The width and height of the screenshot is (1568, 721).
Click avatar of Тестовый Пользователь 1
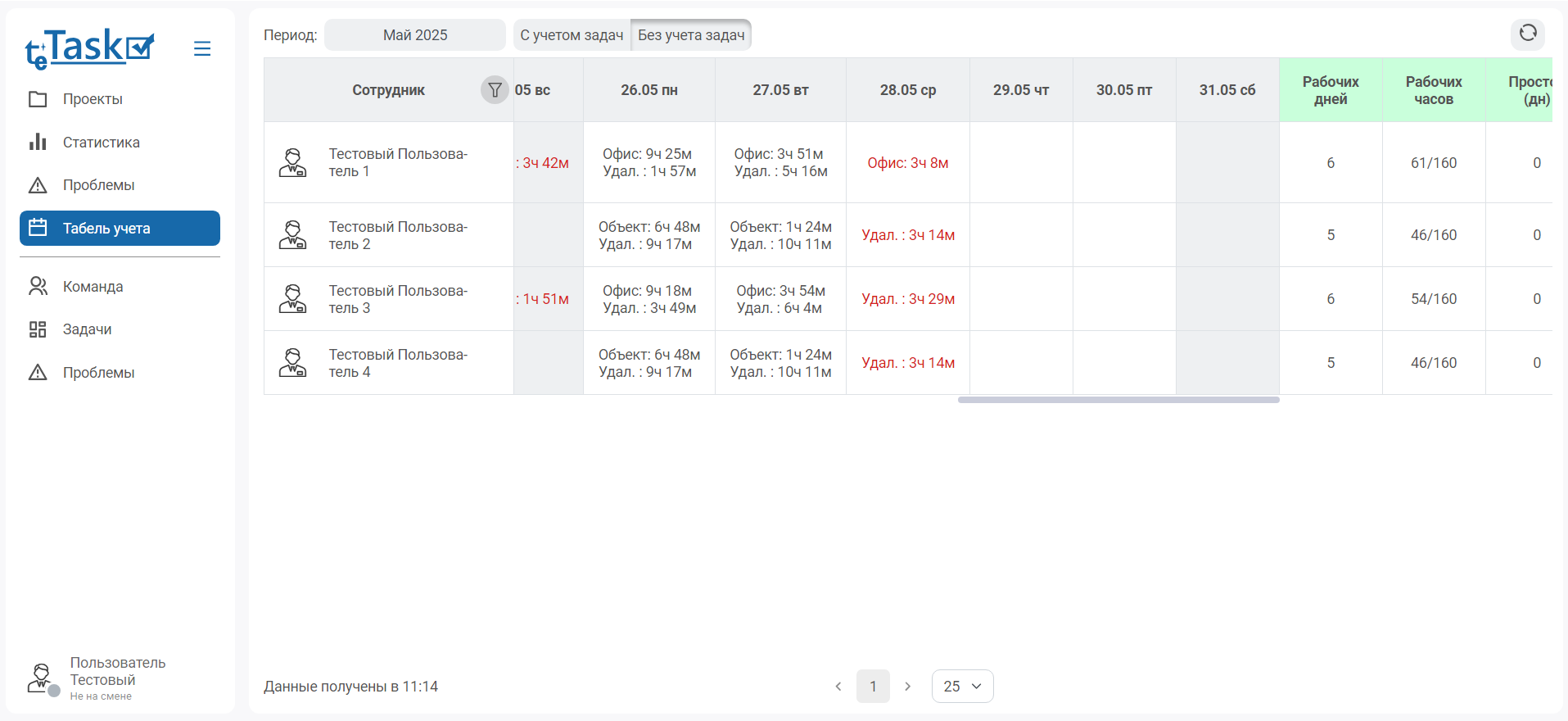(x=292, y=163)
